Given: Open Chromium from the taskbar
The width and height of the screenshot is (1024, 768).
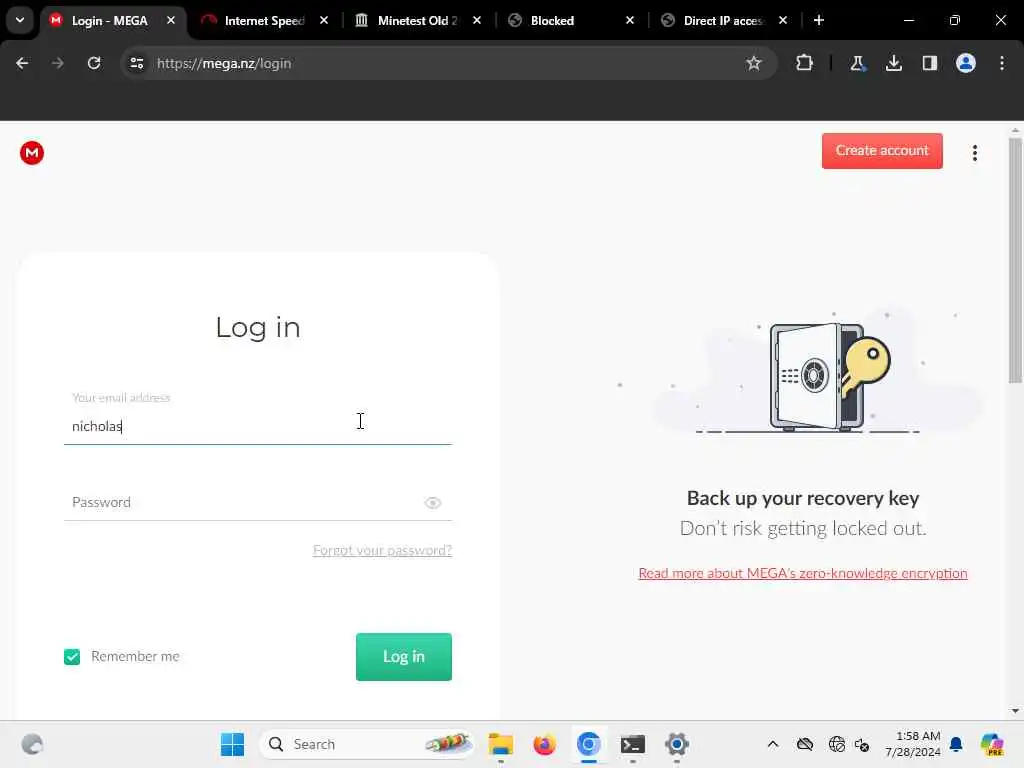Looking at the screenshot, I should (588, 744).
